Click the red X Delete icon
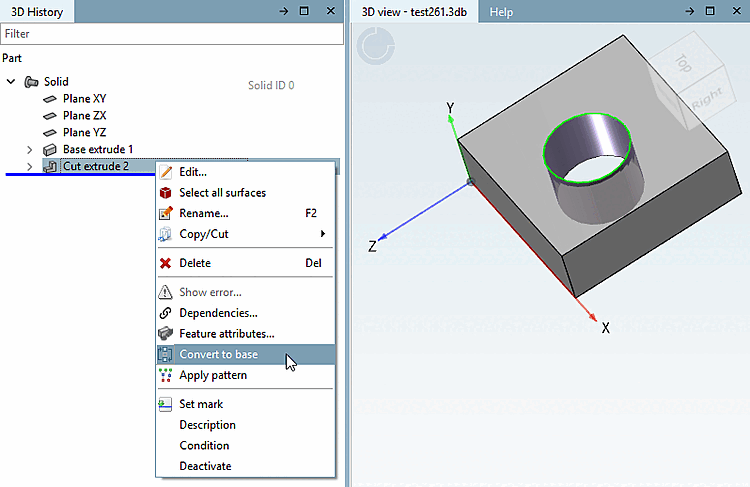Image resolution: width=750 pixels, height=487 pixels. tap(165, 263)
